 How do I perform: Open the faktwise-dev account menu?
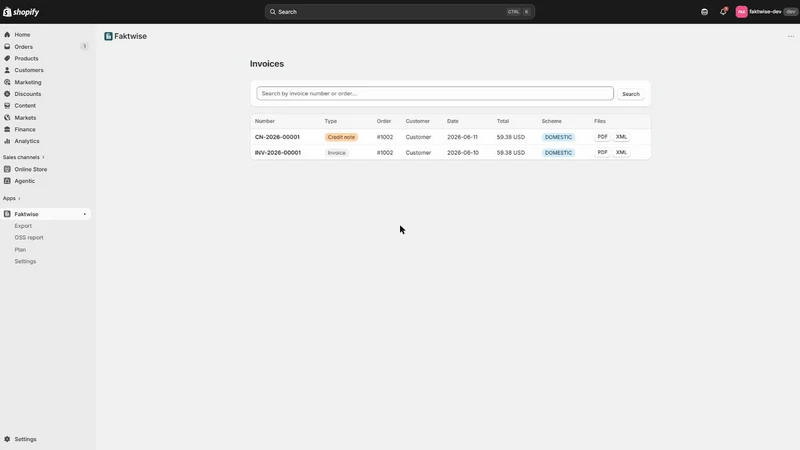pos(767,12)
